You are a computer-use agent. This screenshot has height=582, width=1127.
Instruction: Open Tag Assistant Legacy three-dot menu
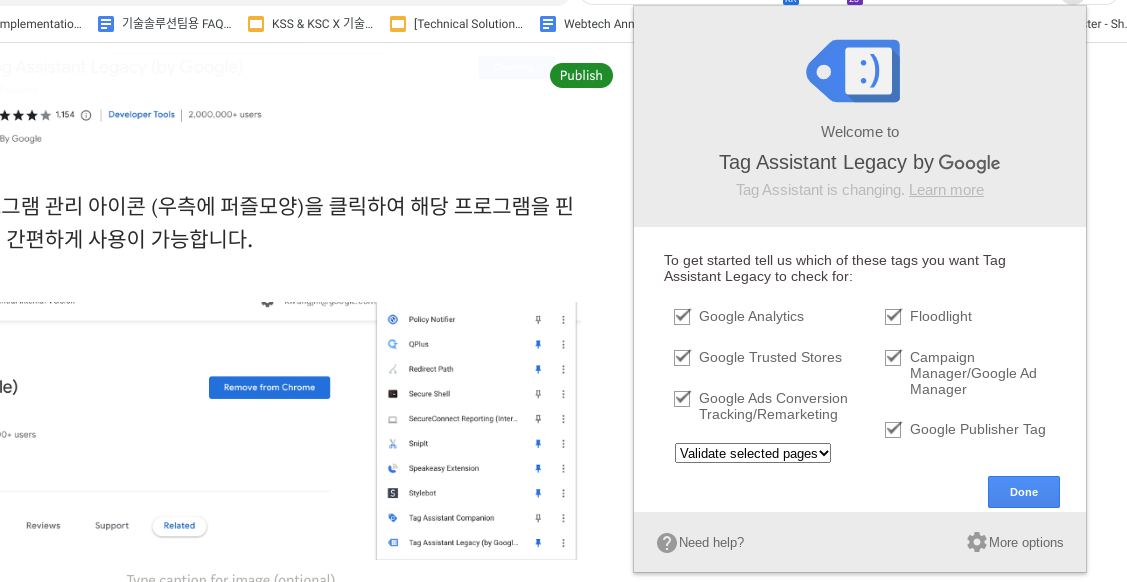(x=564, y=542)
